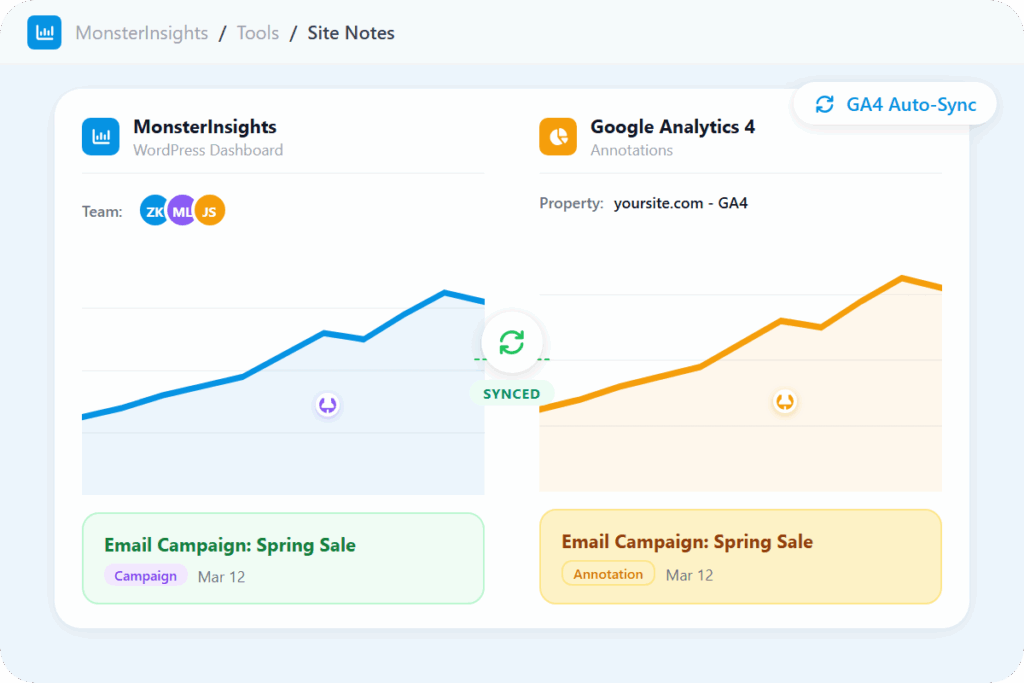The image size is (1024, 683).
Task: Click the ML team member avatar
Action: [181, 210]
